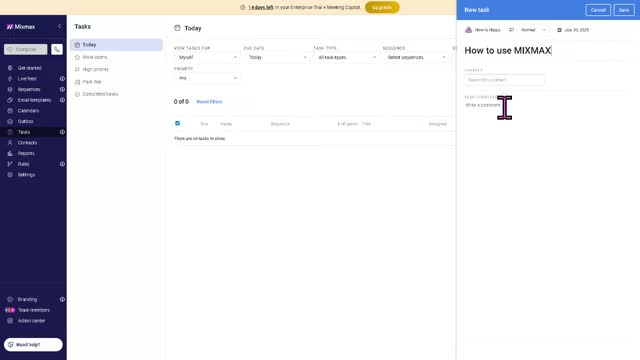Click the Due column header
640x360 pixels.
tap(204, 124)
